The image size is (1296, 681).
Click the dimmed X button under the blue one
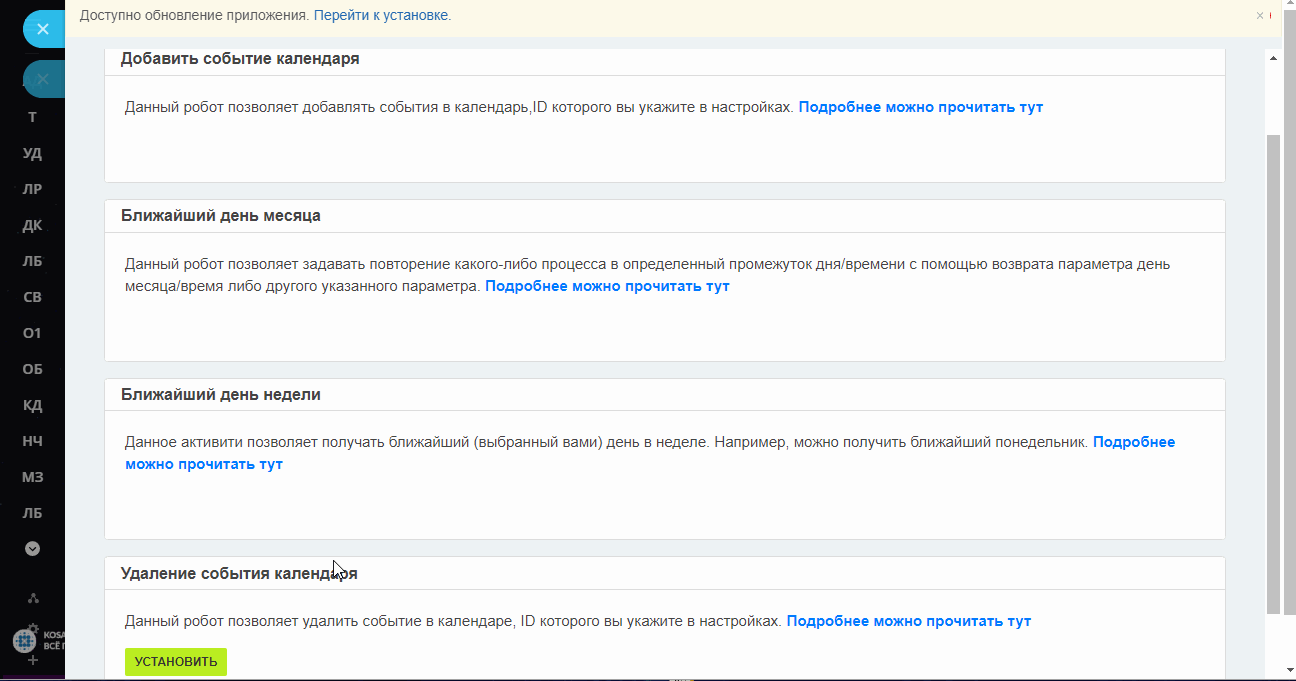[x=42, y=78]
